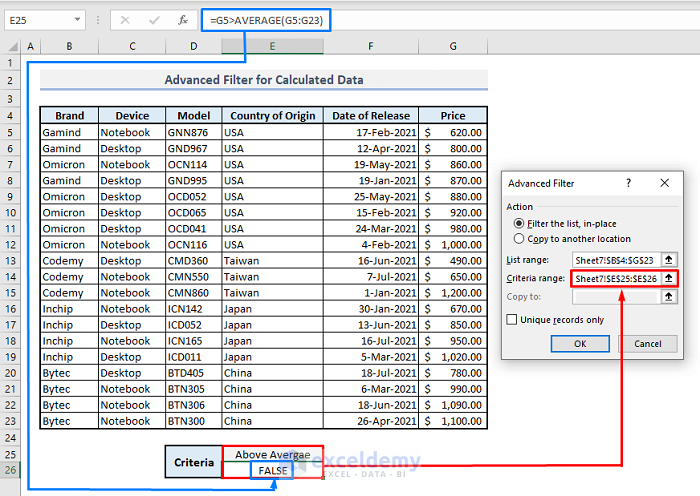Image resolution: width=700 pixels, height=496 pixels.
Task: Click OK in Advanced Filter dialog
Action: (x=580, y=343)
